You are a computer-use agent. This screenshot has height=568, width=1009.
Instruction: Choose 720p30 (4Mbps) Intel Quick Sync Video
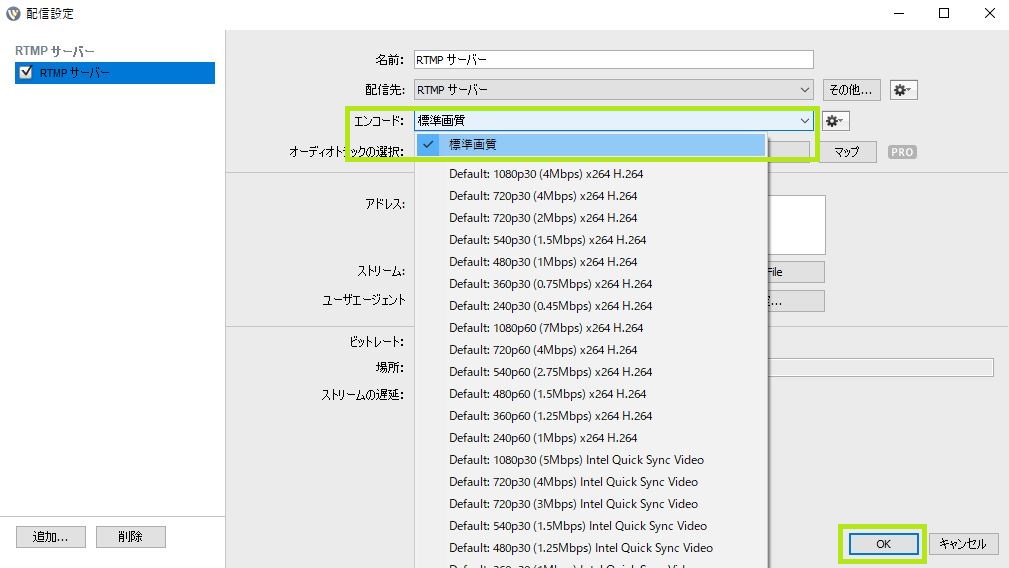tap(591, 482)
